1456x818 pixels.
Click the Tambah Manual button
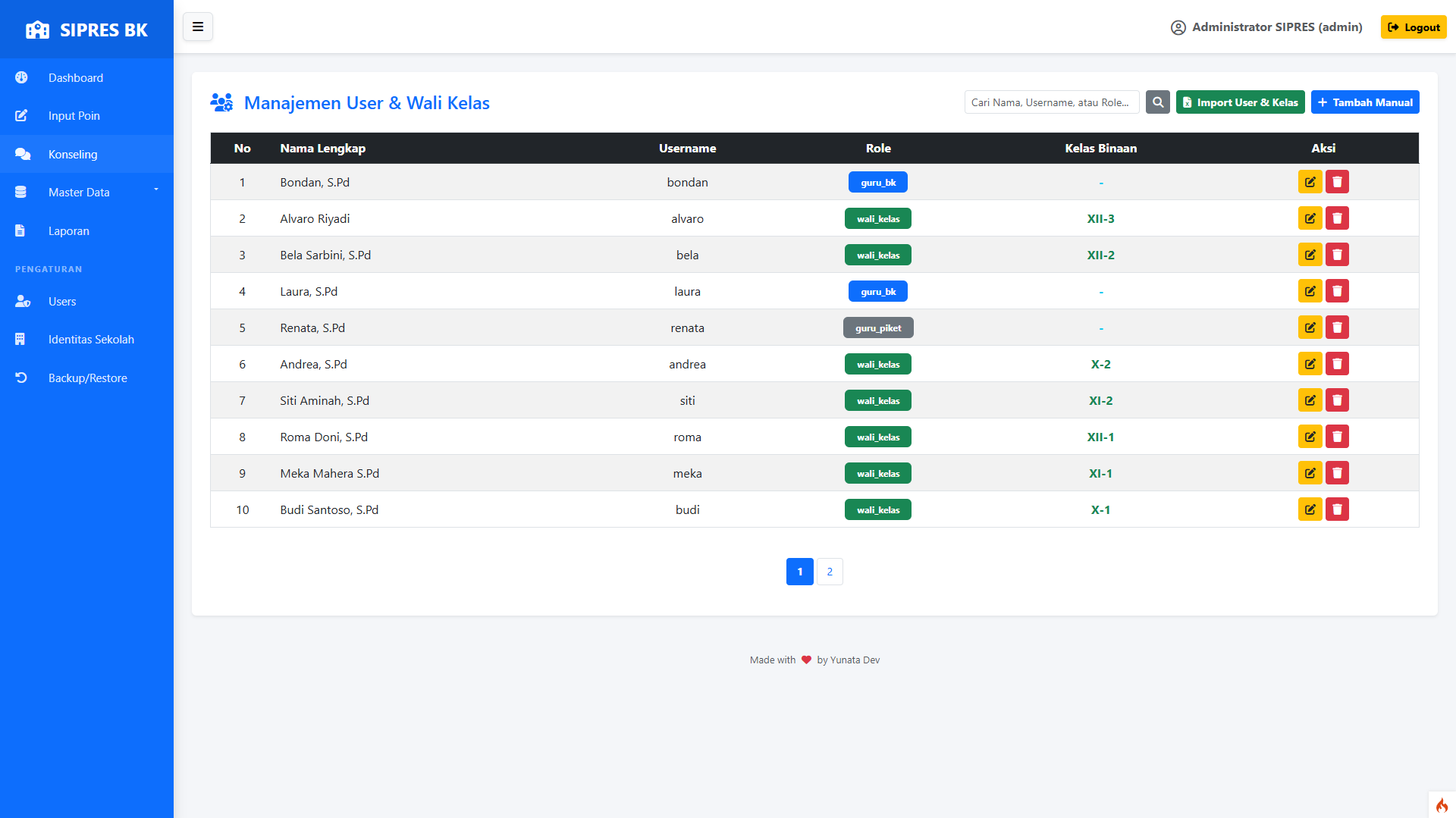pos(1364,102)
